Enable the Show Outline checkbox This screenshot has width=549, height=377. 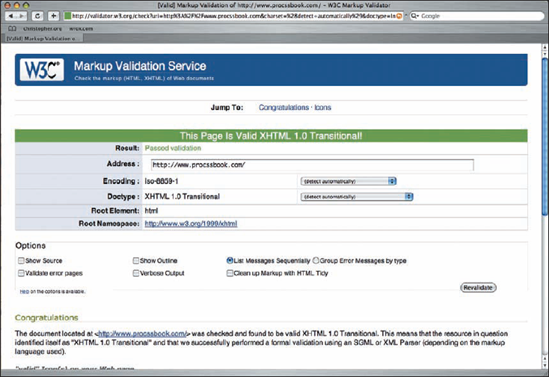point(136,260)
